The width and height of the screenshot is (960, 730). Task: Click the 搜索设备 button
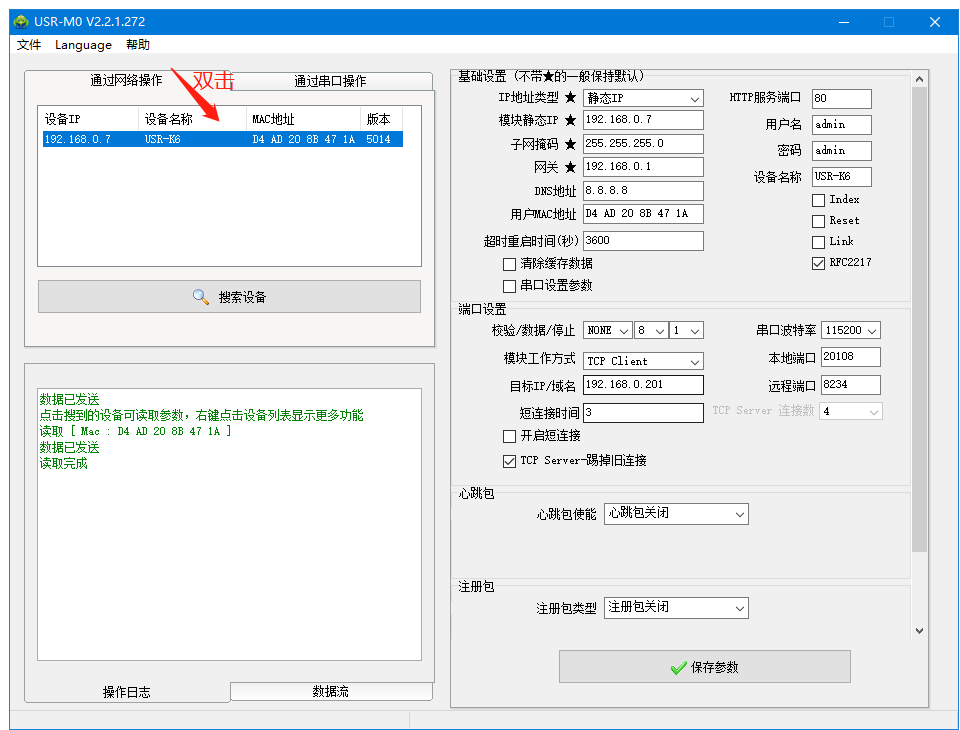[229, 297]
